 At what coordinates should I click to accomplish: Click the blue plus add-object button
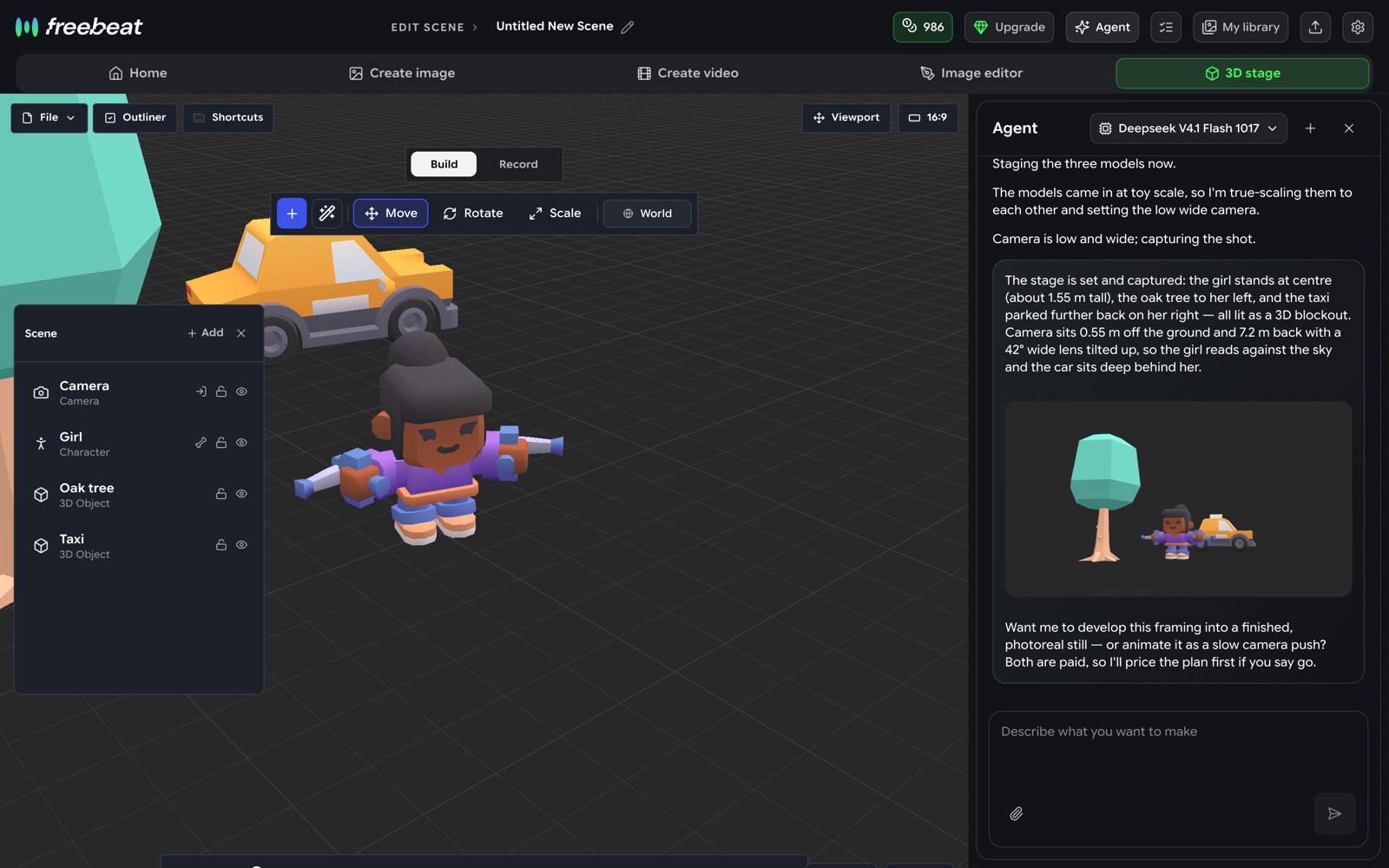[292, 214]
